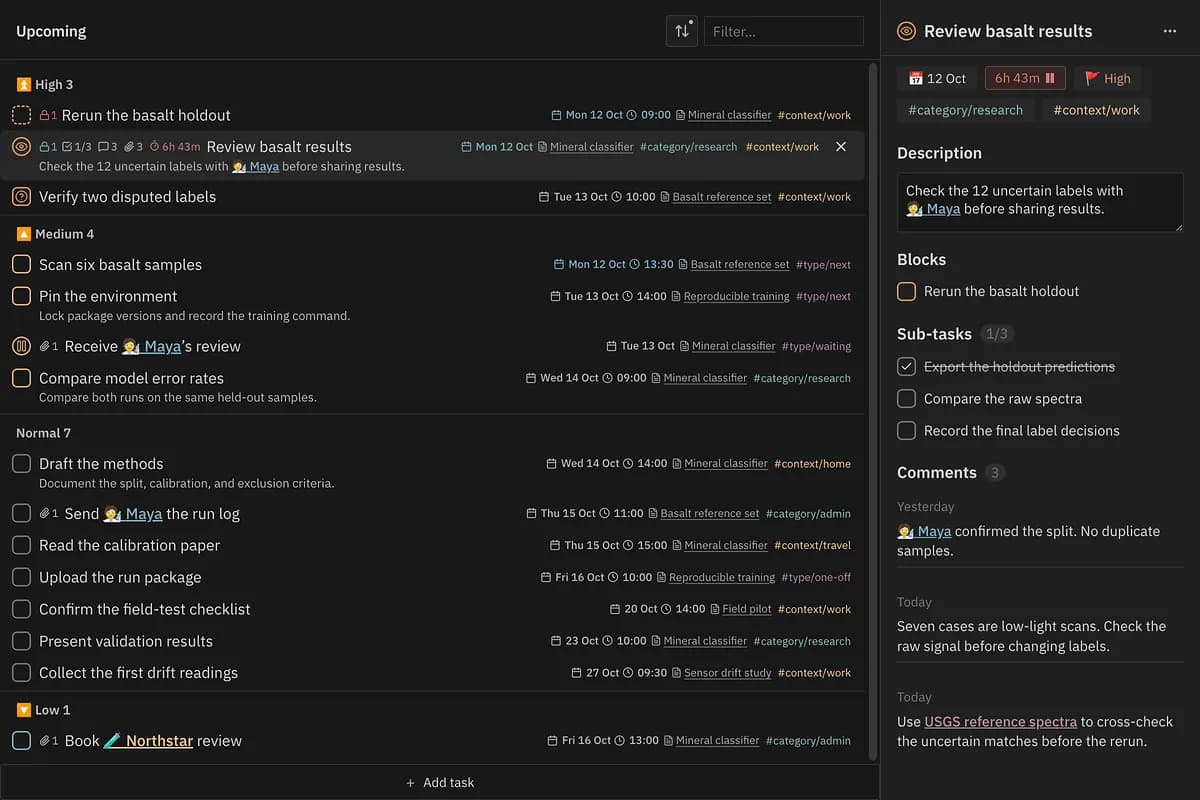Check Record the final label decisions sub-task
Image resolution: width=1200 pixels, height=800 pixels.
906,431
